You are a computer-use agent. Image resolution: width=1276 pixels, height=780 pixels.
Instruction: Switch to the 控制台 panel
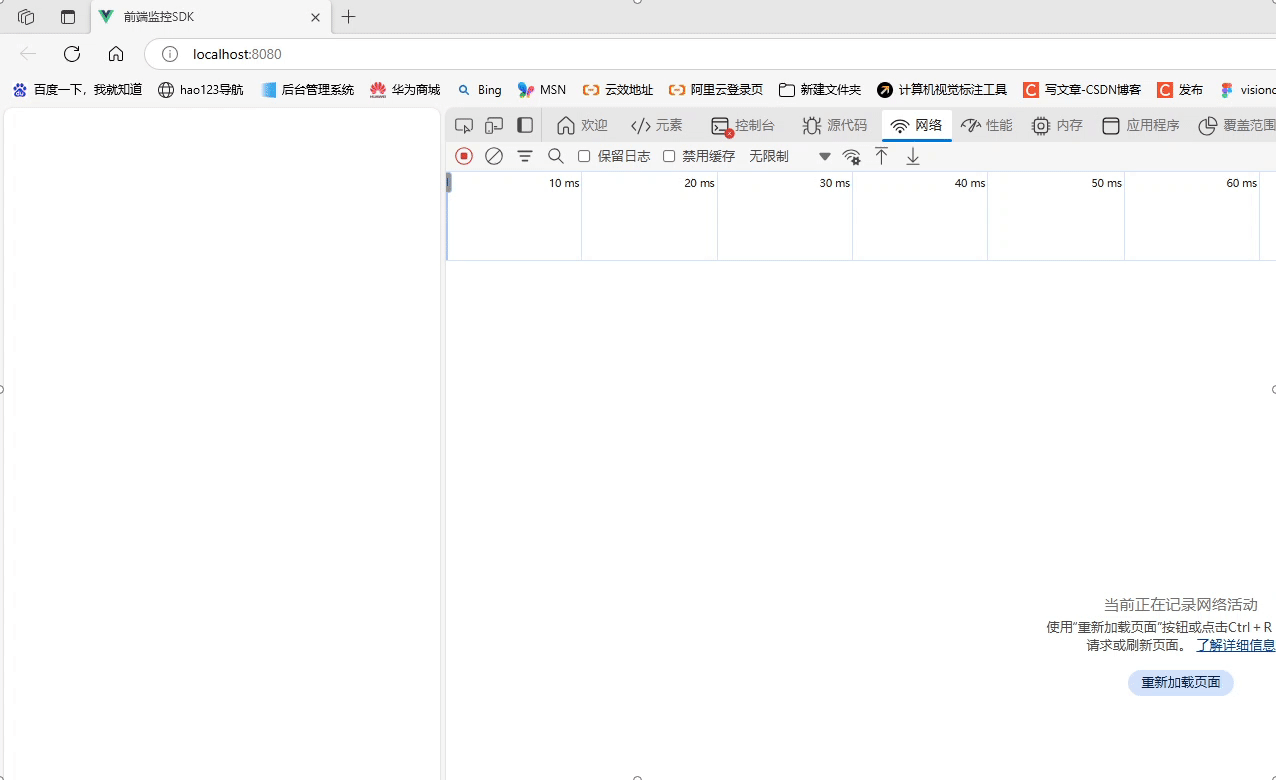click(744, 125)
